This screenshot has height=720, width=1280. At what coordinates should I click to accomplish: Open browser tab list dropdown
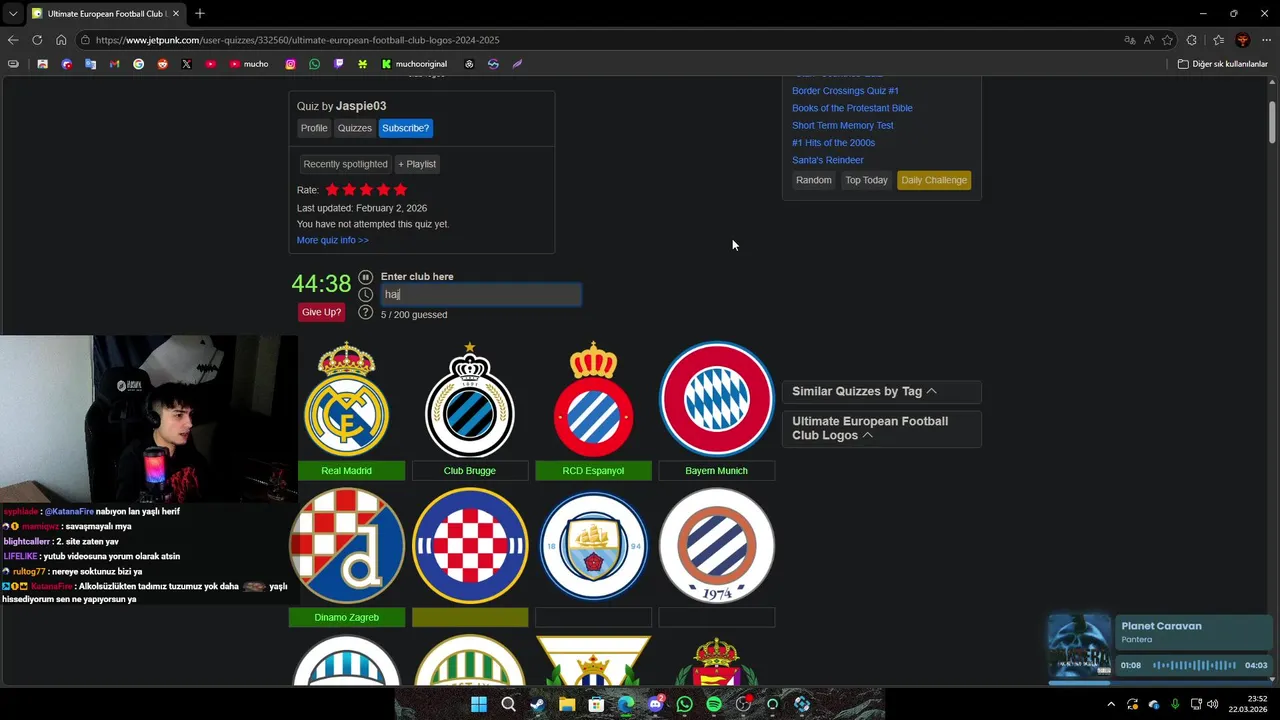point(13,13)
